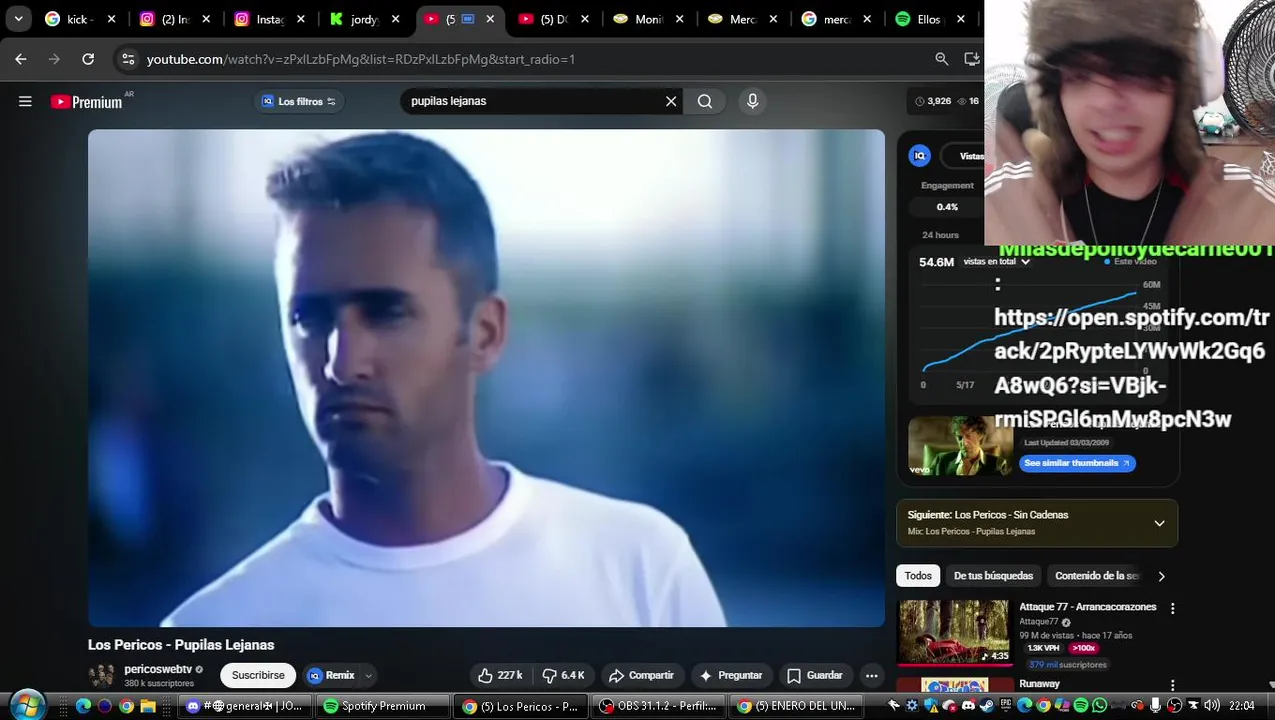Image resolution: width=1275 pixels, height=720 pixels.
Task: Go to YouTube Premium home logo
Action: coord(86,102)
